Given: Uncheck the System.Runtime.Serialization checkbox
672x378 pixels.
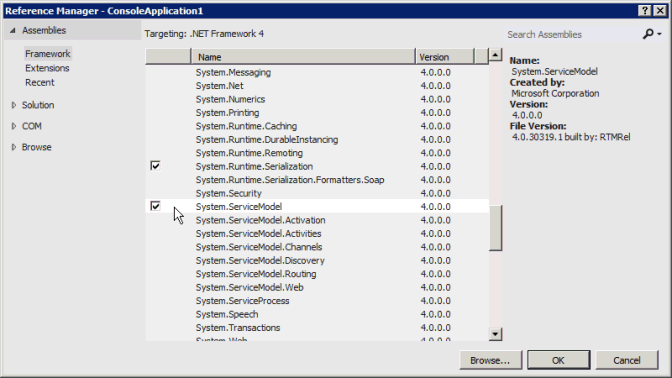Looking at the screenshot, I should 155,166.
